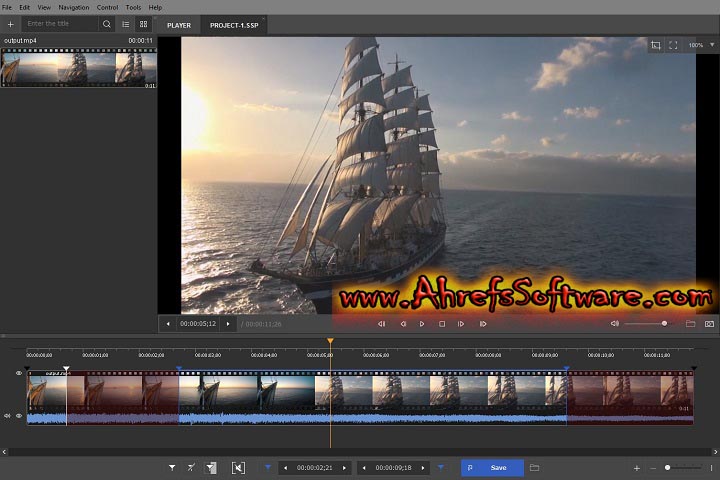This screenshot has width=720, height=480.
Task: Decrease the selection start time 00:00:02;21
Action: (285, 467)
